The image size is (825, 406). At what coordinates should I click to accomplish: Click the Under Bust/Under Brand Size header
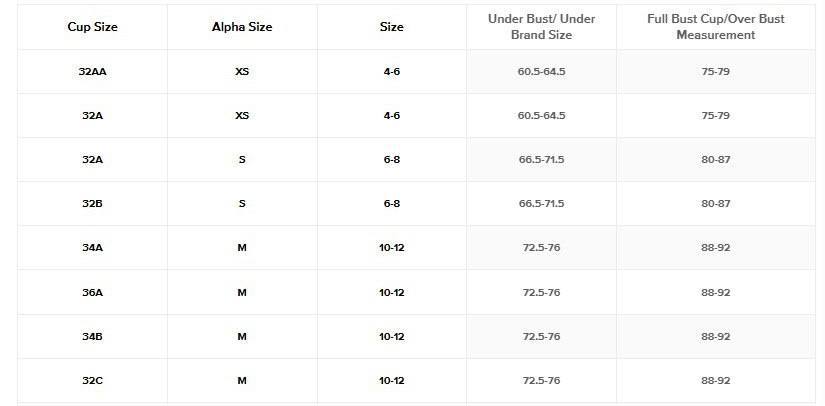pos(541,27)
